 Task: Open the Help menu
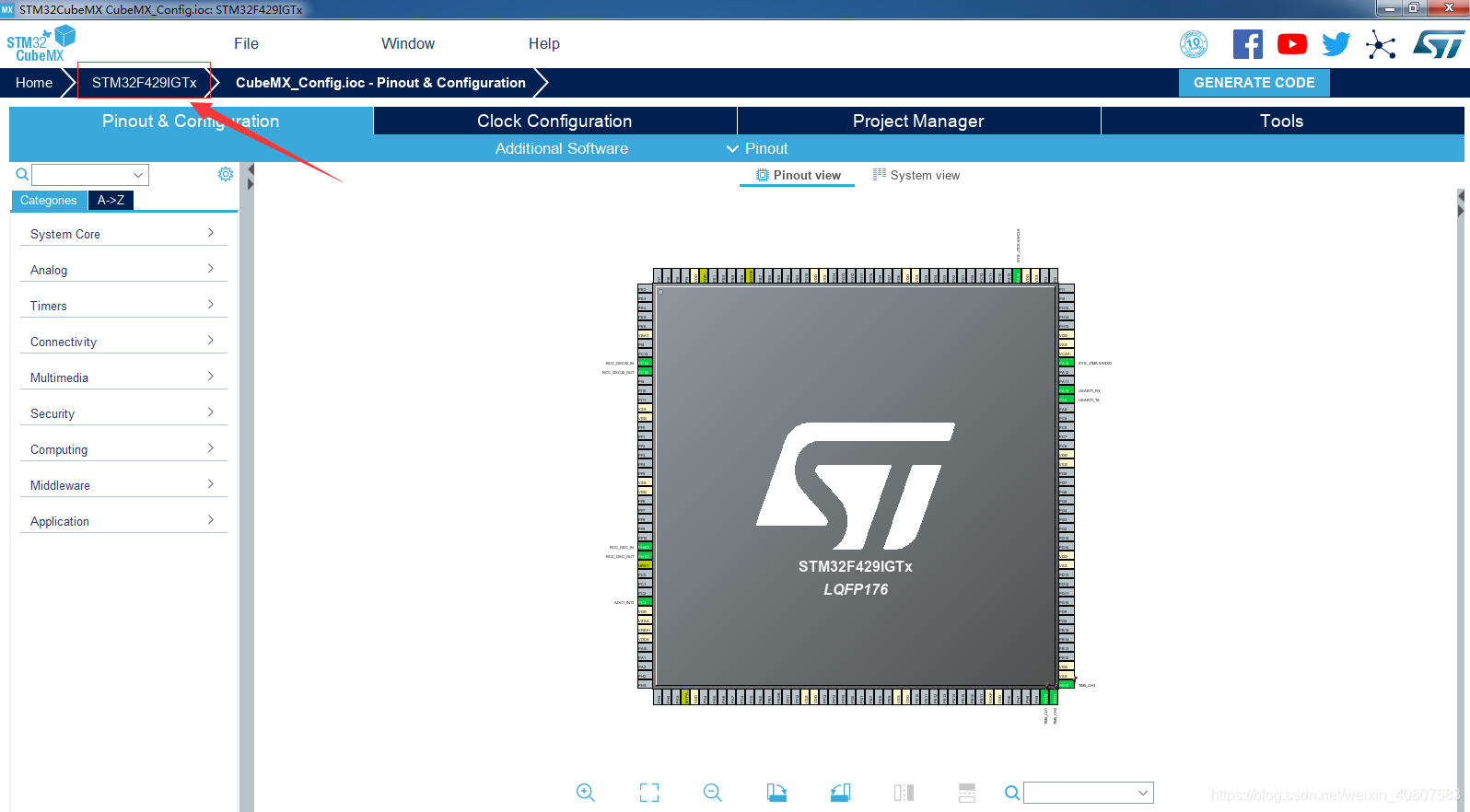543,43
